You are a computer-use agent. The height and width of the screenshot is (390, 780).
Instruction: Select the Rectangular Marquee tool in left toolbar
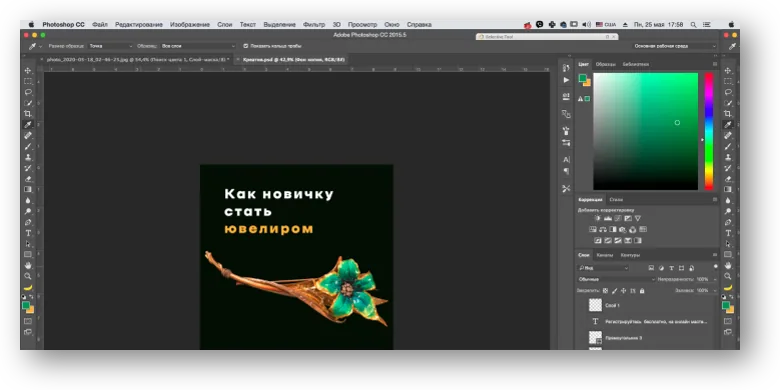[28, 81]
